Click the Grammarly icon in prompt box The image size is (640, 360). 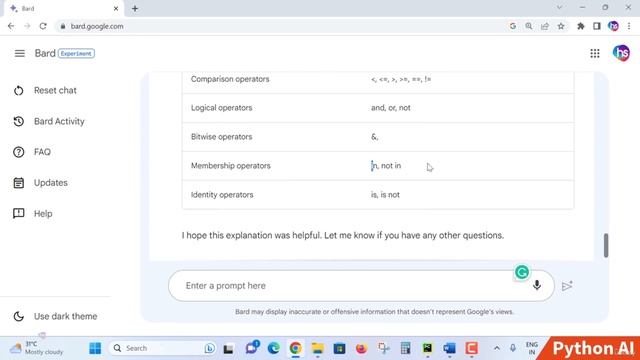tap(522, 272)
